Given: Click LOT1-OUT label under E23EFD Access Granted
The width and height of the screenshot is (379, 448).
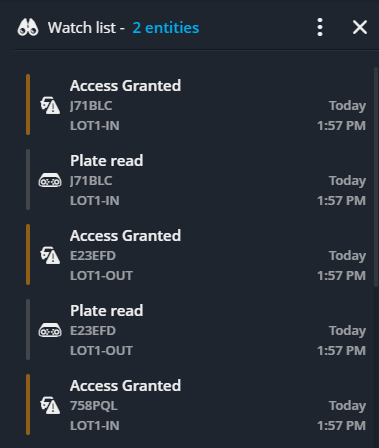Looking at the screenshot, I should [x=101, y=276].
